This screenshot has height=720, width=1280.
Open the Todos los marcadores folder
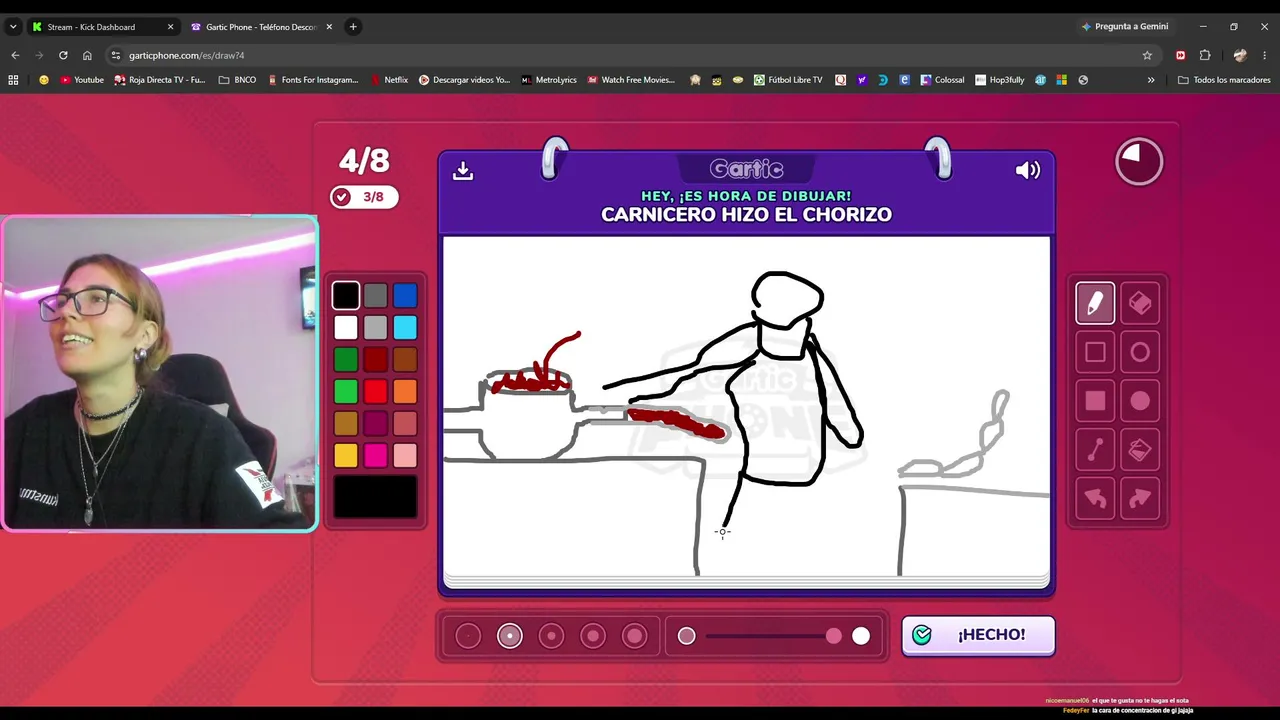(x=1224, y=80)
